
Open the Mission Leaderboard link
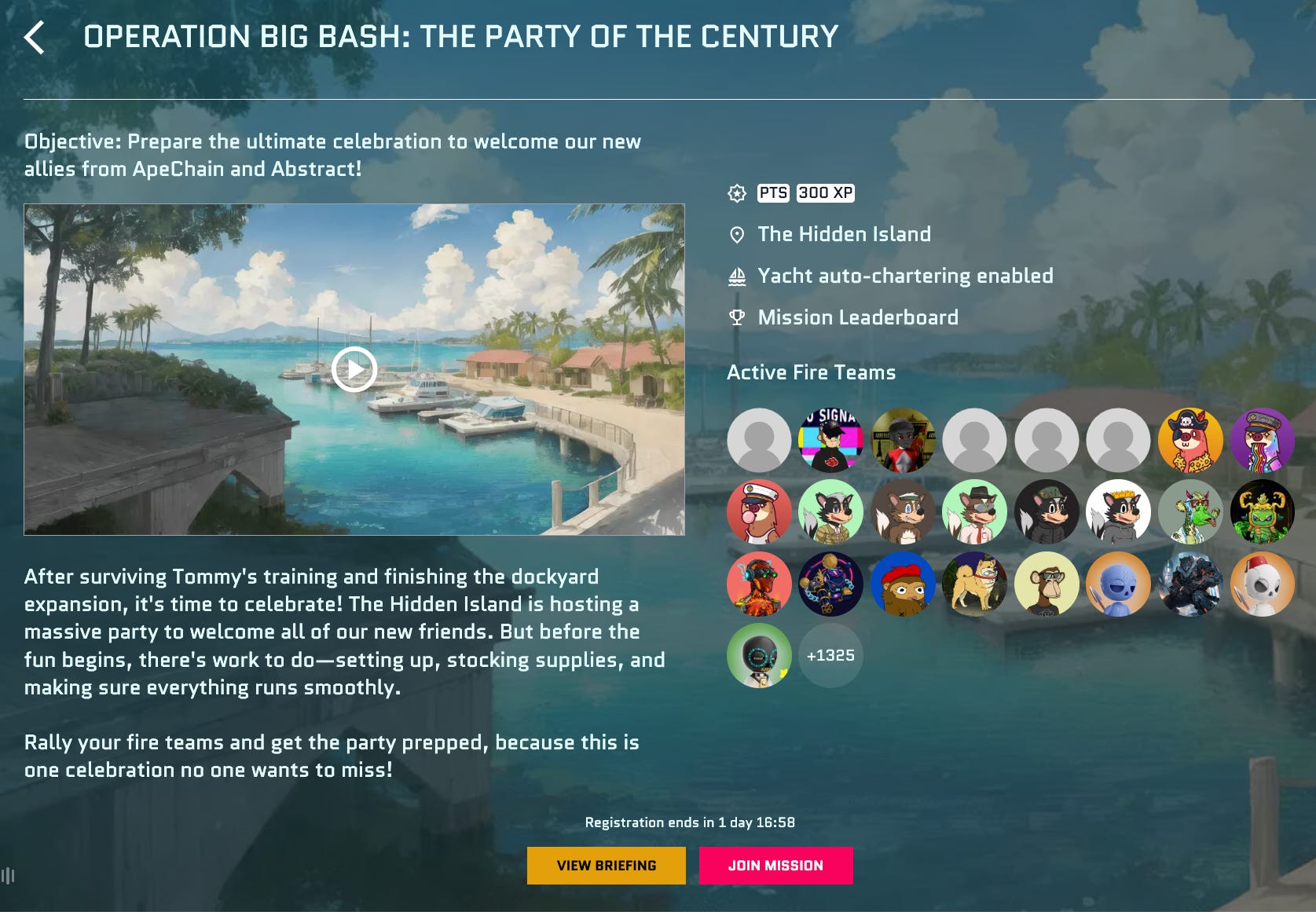point(858,317)
